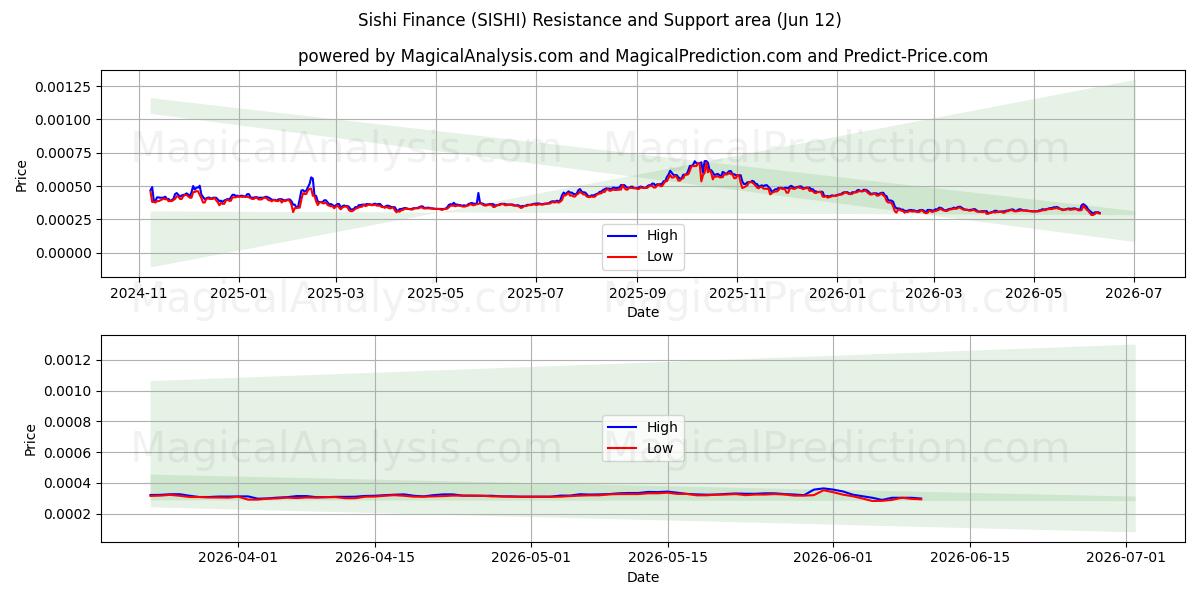This screenshot has width=1200, height=600.
Task: Click the '0.00075' y-axis label on top chart
Action: click(64, 153)
